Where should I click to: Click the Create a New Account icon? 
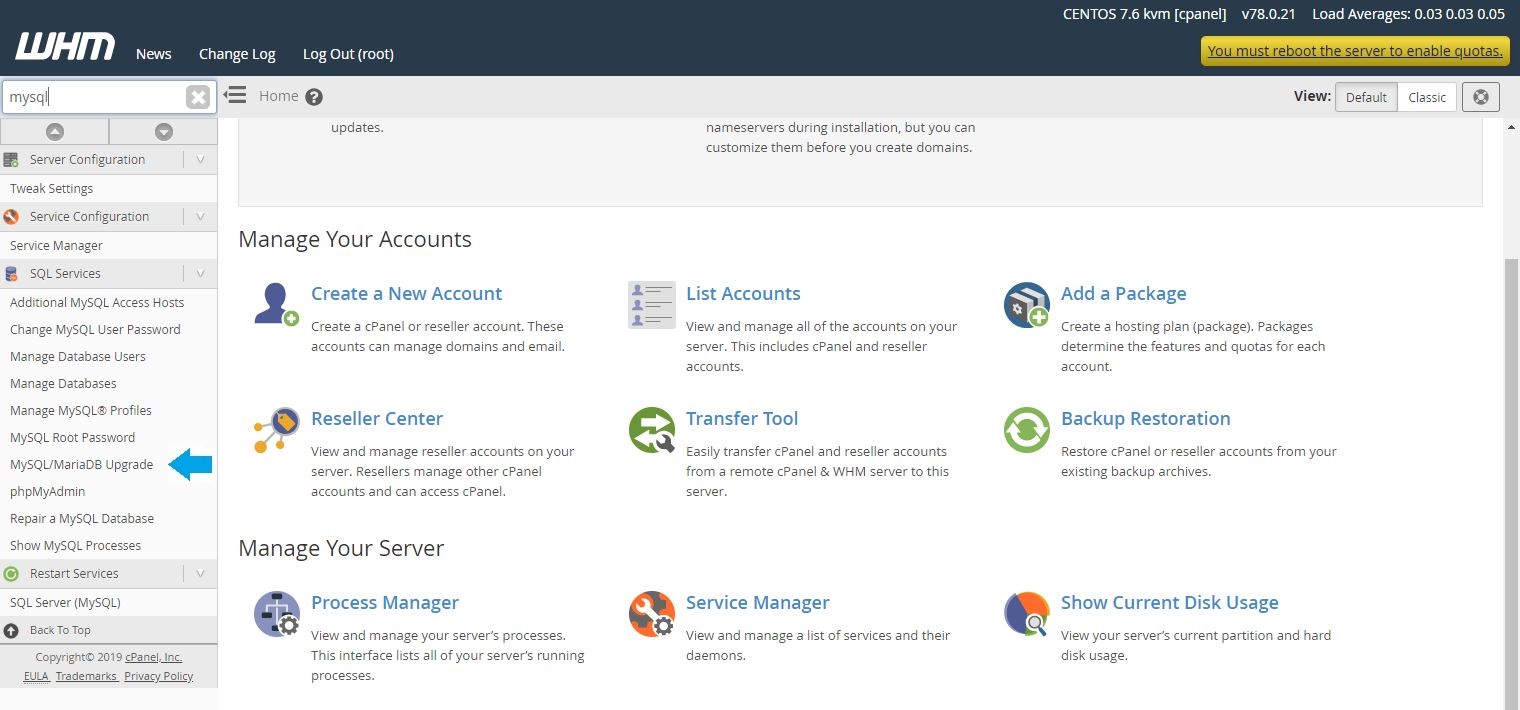[276, 304]
